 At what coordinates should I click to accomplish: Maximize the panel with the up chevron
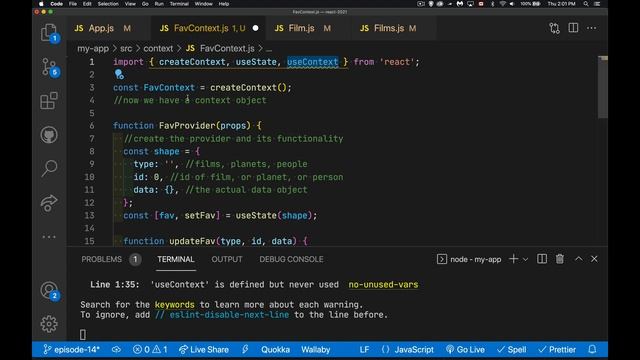[x=579, y=259]
